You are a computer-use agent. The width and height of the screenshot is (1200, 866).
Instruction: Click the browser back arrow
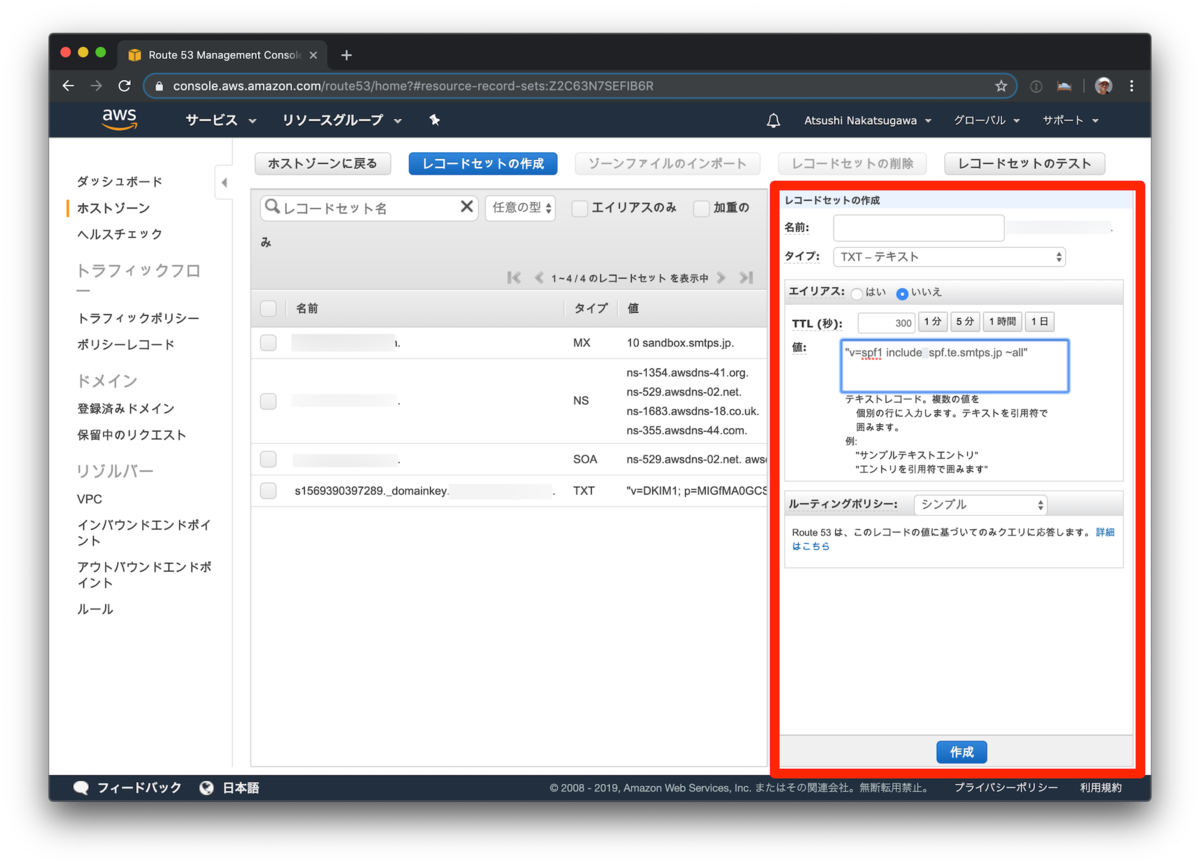(x=68, y=86)
